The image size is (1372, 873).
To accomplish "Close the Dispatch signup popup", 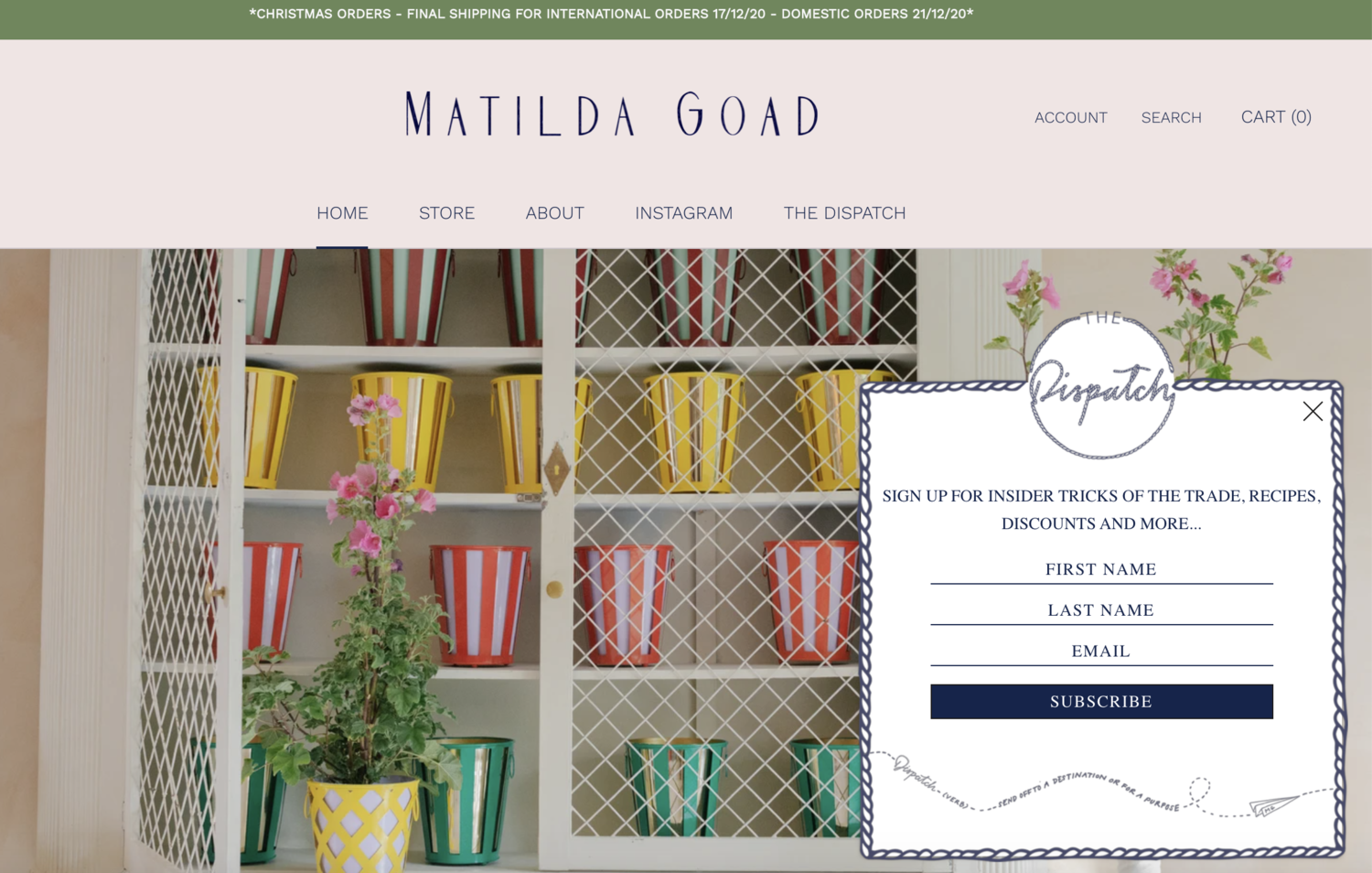I will pyautogui.click(x=1313, y=412).
